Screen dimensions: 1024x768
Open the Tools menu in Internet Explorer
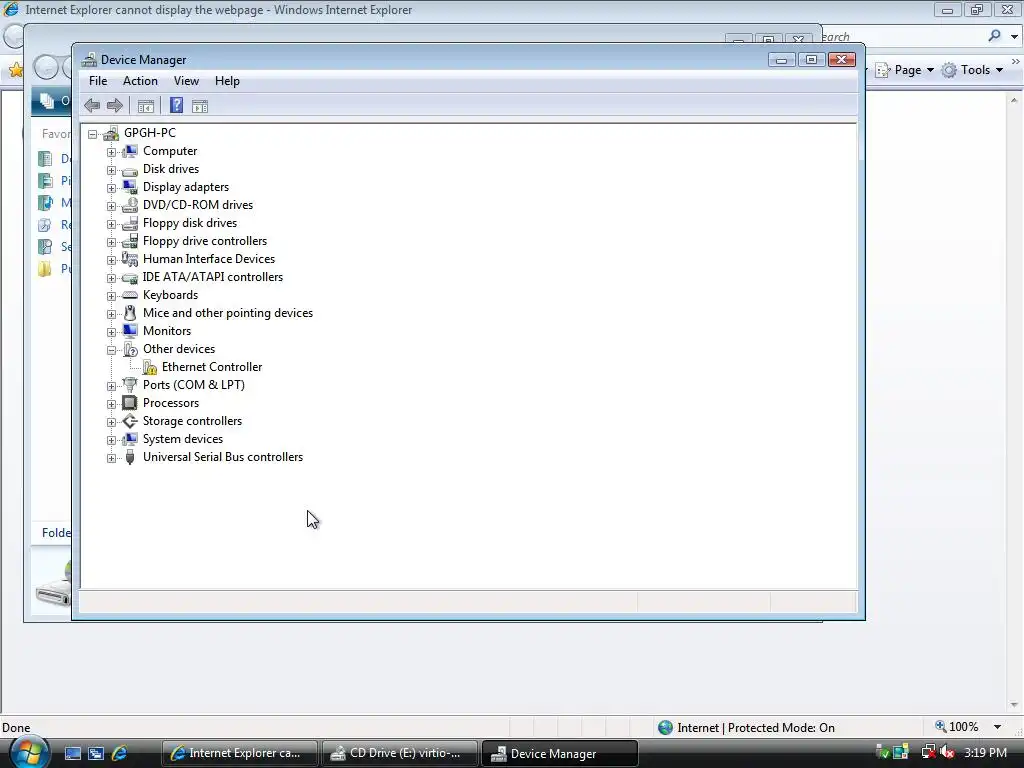[x=972, y=70]
